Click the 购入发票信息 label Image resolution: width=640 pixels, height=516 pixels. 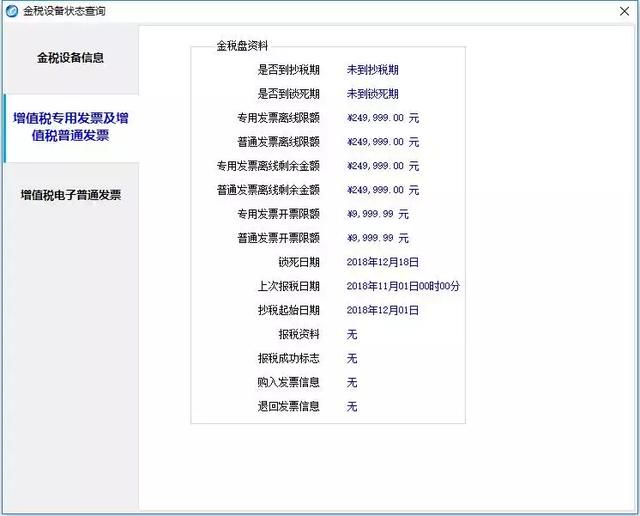click(x=289, y=383)
